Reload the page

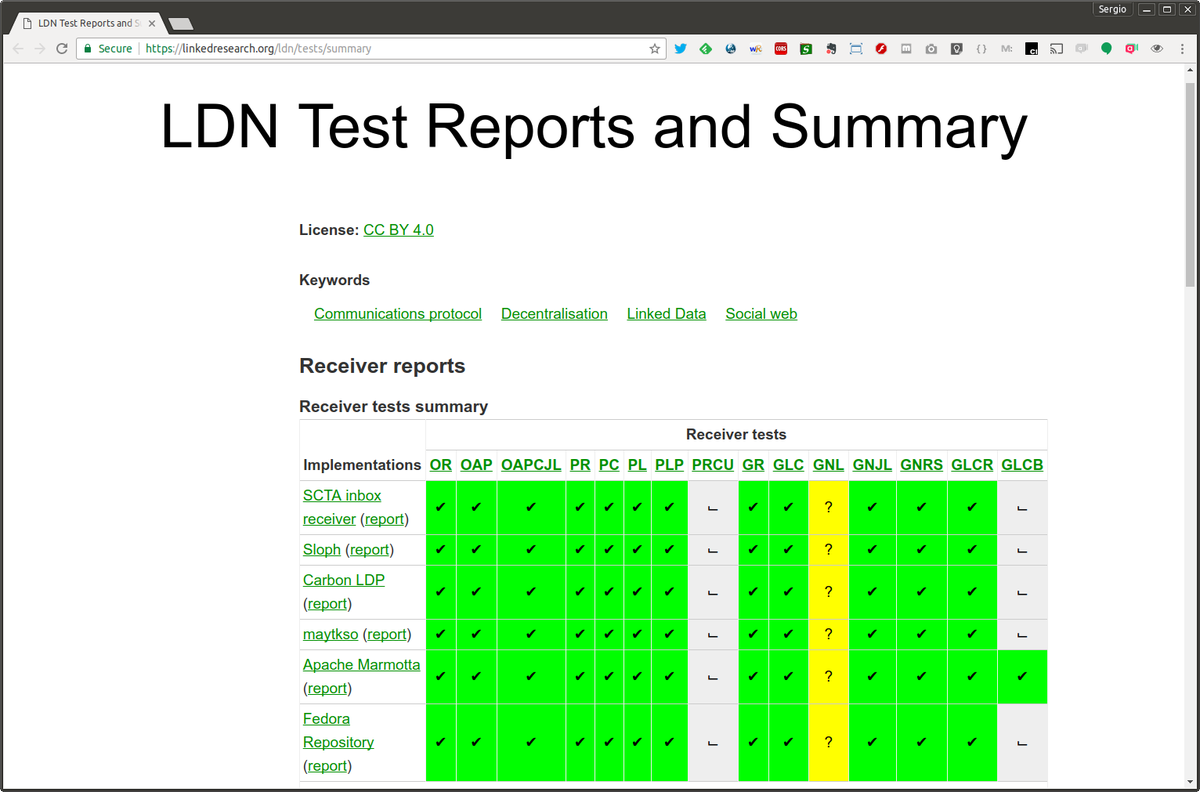(x=62, y=48)
